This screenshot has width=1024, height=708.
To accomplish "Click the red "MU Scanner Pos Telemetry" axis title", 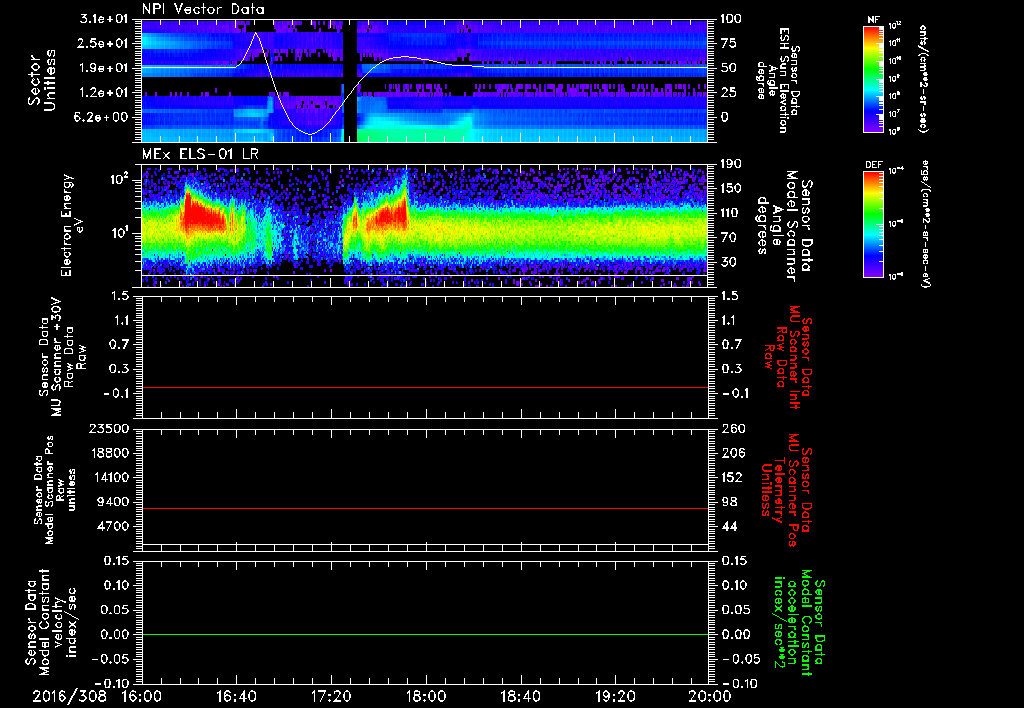I will pos(786,490).
